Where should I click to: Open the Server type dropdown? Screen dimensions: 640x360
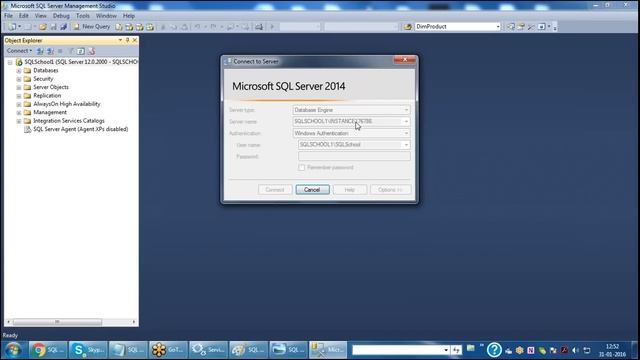click(406, 110)
